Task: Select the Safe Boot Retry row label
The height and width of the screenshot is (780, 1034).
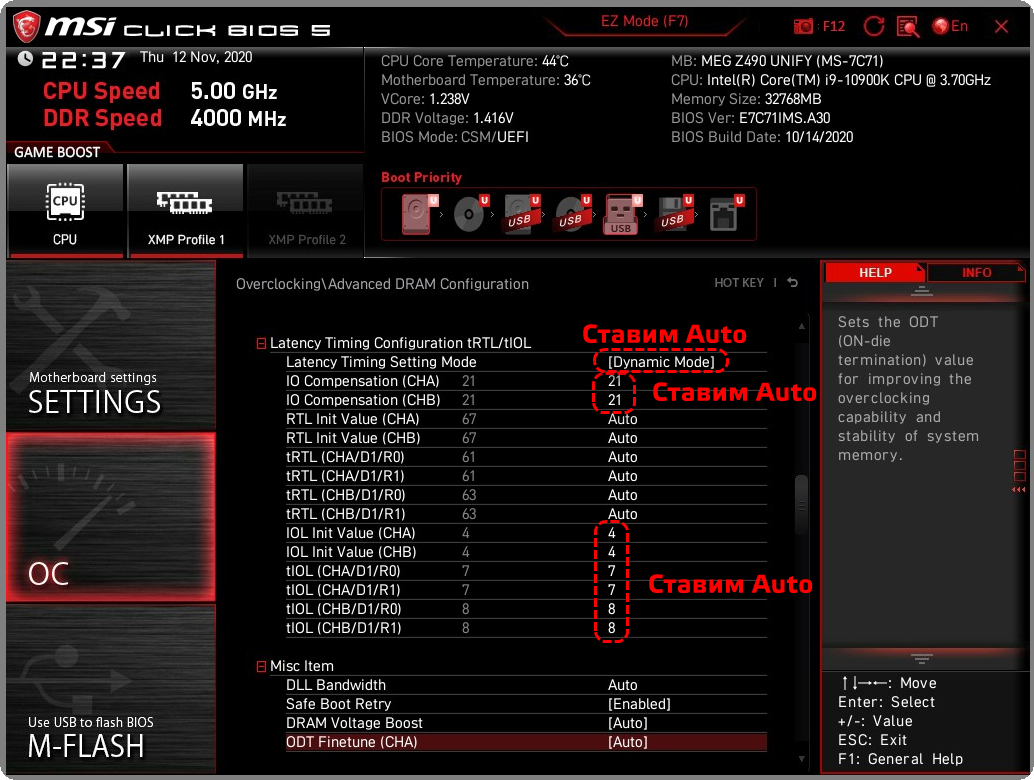Action: coord(338,704)
